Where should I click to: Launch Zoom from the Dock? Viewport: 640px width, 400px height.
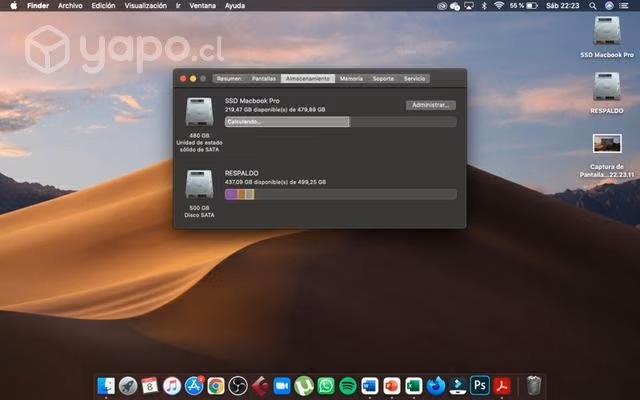(282, 385)
